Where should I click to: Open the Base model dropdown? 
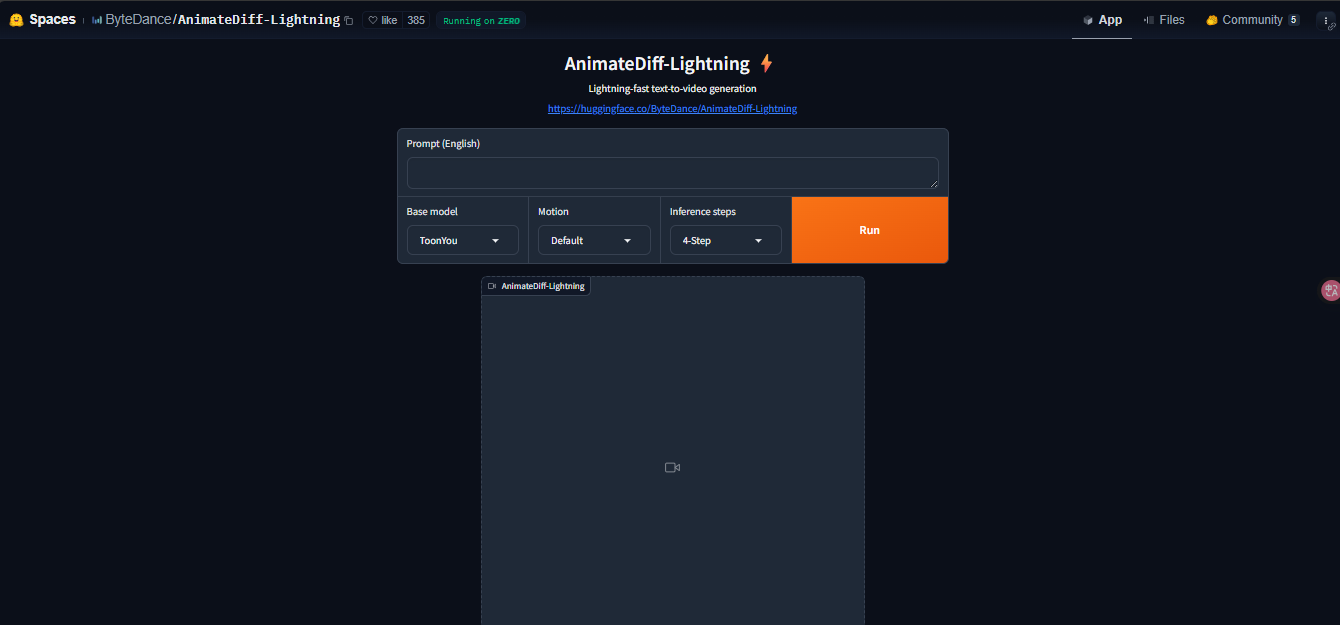[462, 240]
